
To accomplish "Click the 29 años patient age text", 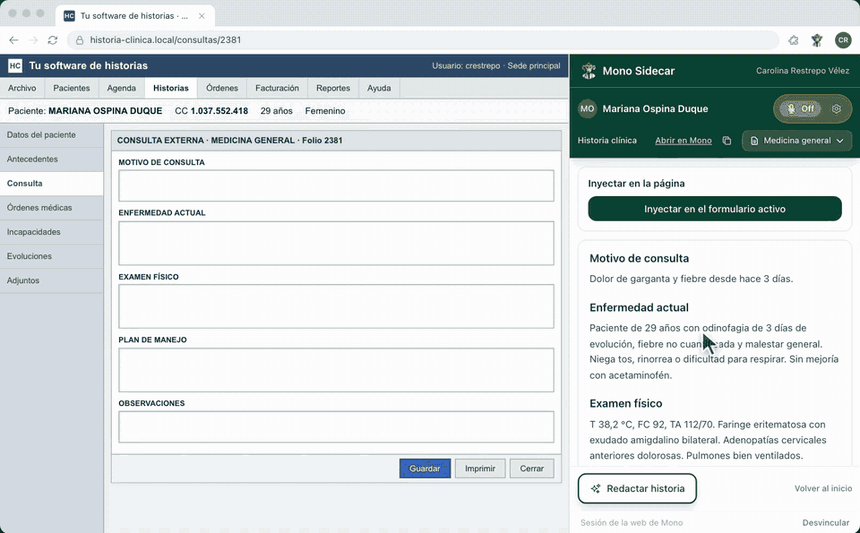I will (x=276, y=111).
